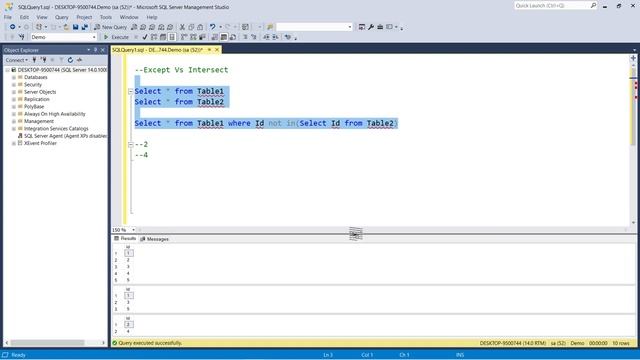Click the Execute button
The width and height of the screenshot is (640, 360).
coord(116,37)
